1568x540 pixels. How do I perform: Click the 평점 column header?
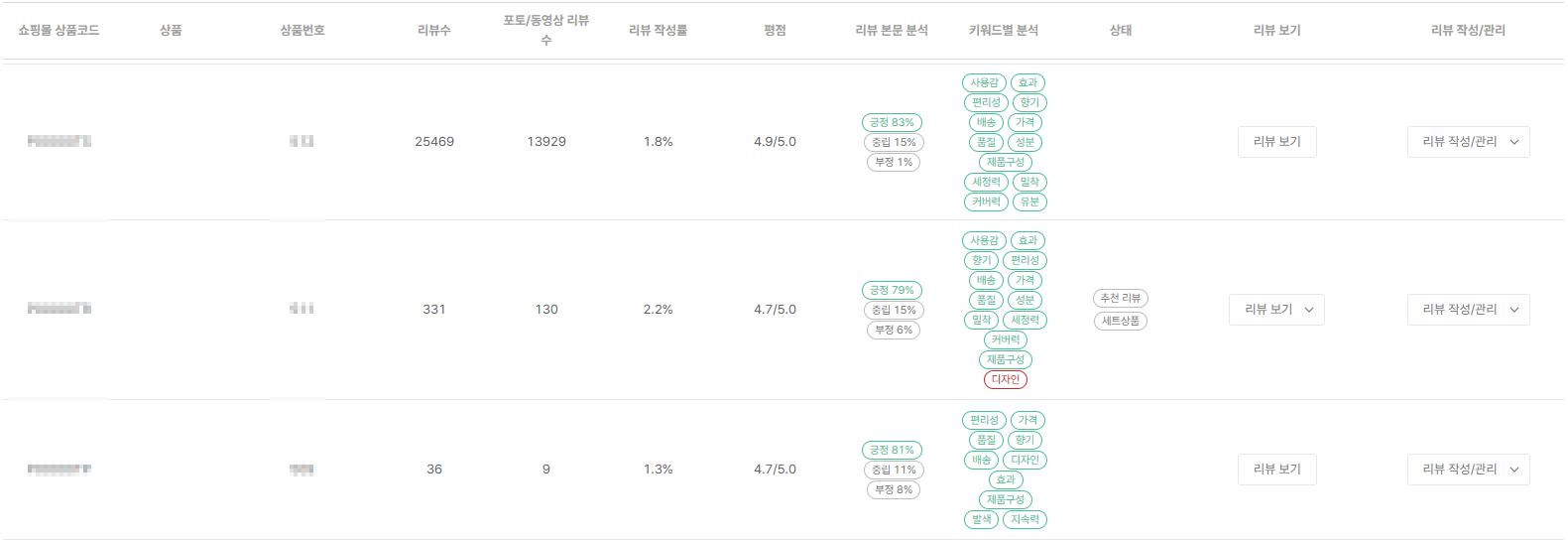pos(775,31)
